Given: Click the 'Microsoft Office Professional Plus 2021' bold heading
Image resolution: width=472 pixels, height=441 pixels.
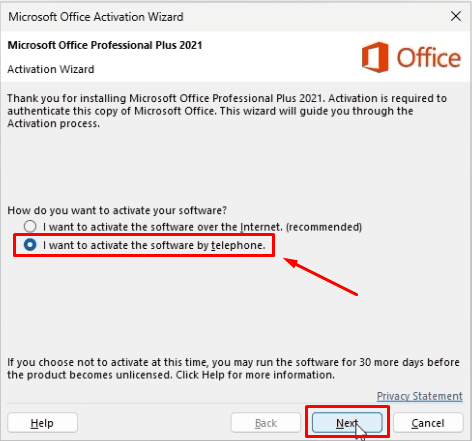Looking at the screenshot, I should tap(105, 45).
